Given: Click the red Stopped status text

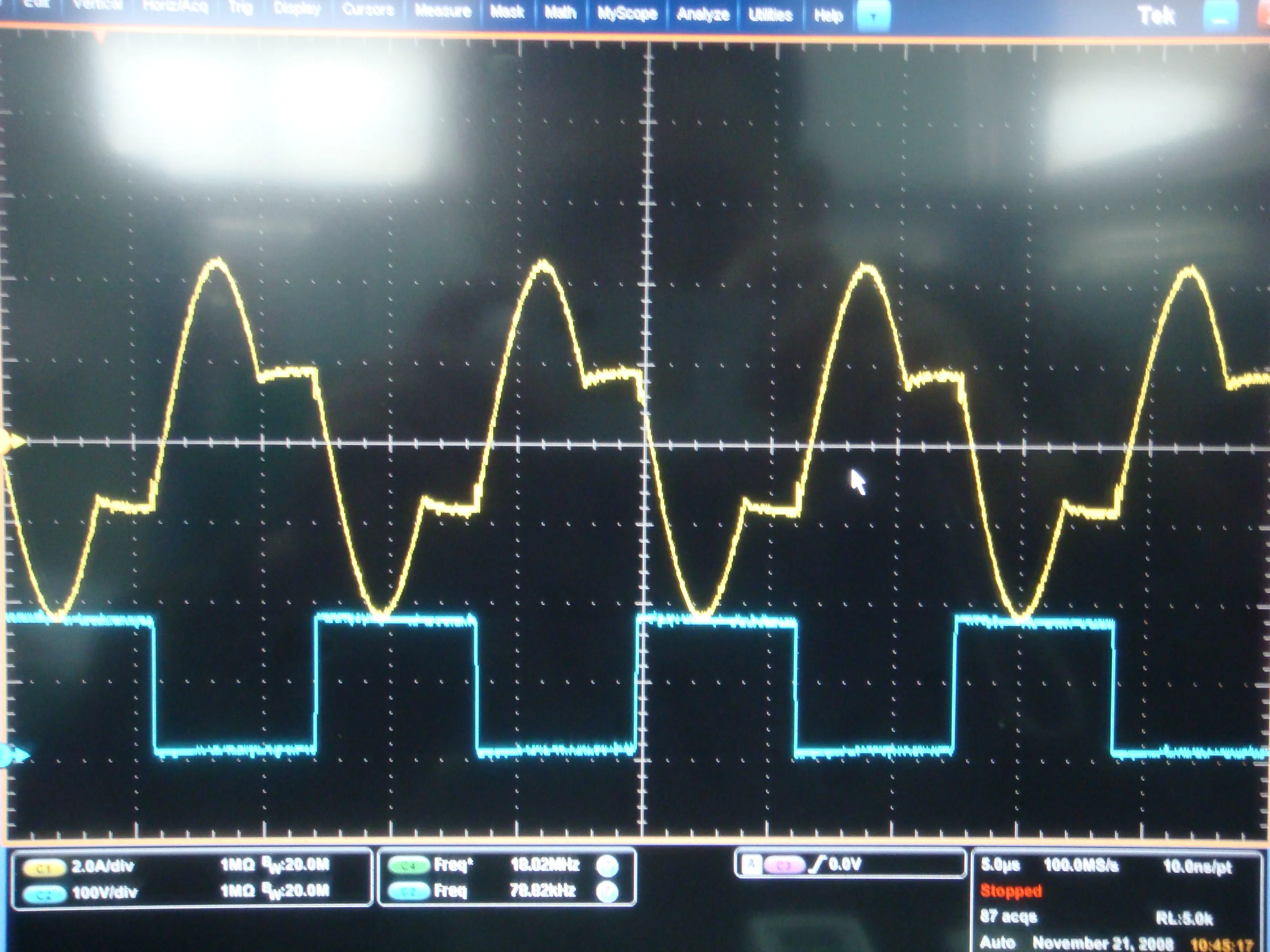Looking at the screenshot, I should [x=1011, y=891].
